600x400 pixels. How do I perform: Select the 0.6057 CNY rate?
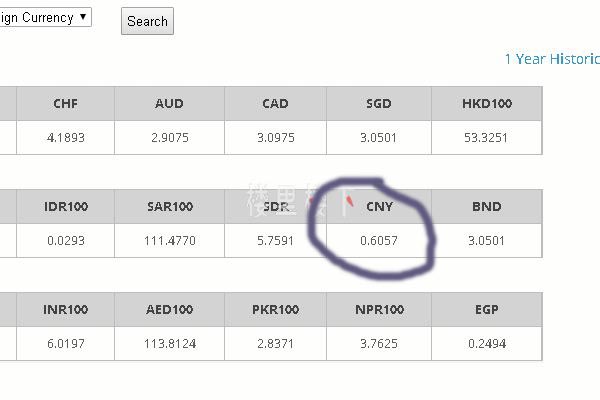tap(379, 240)
